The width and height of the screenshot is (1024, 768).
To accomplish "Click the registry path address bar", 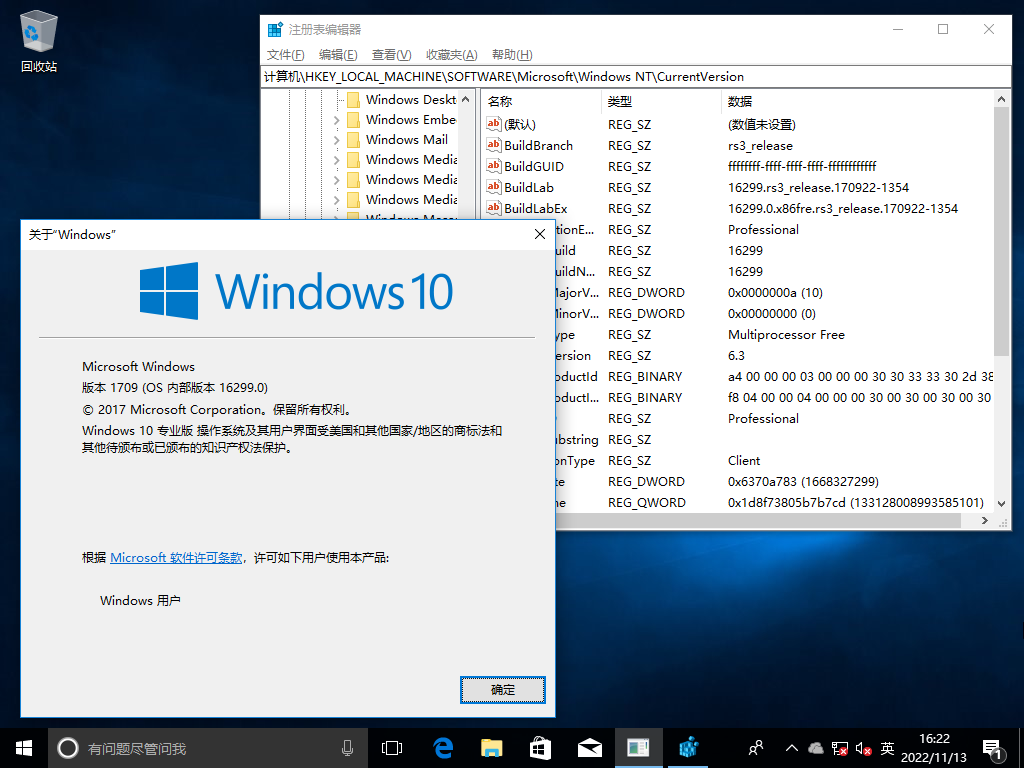I will tap(635, 77).
